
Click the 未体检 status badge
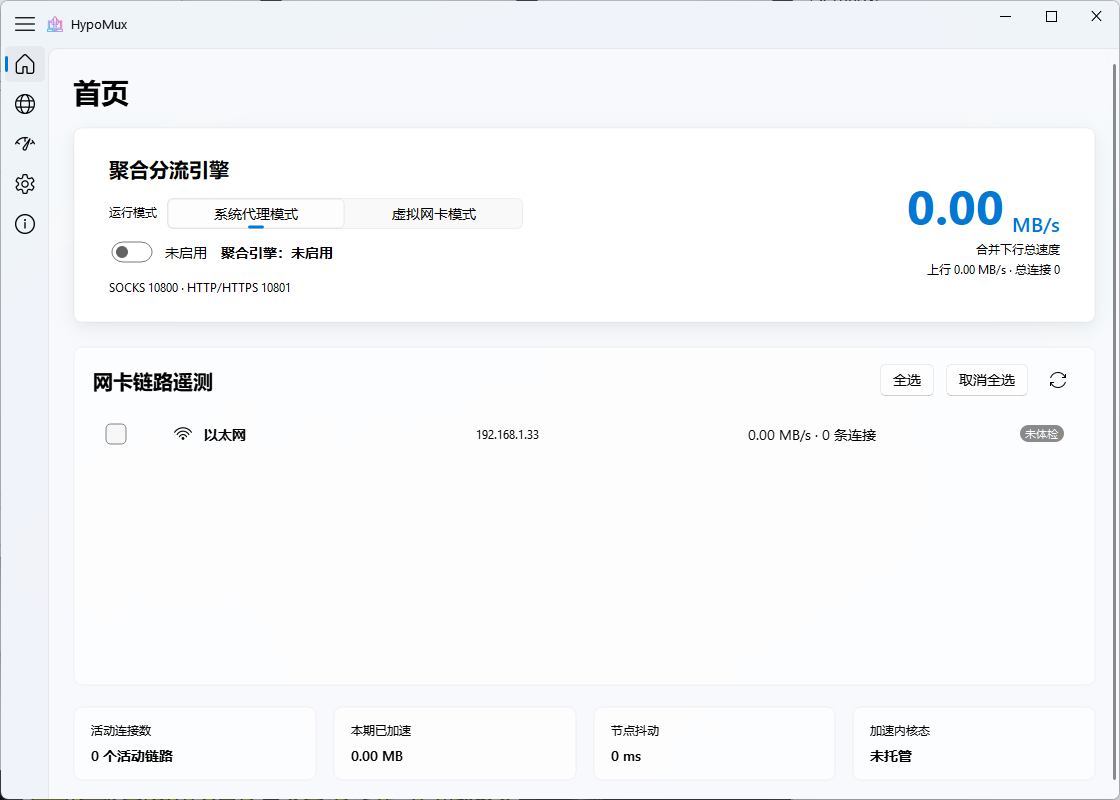point(1042,434)
